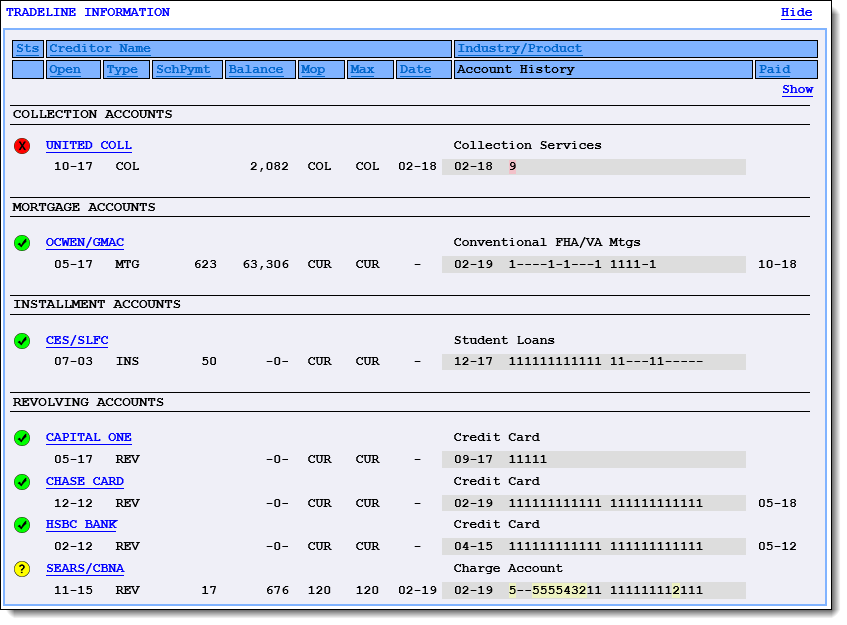Click the 676 balance for SEARS/CBNA
This screenshot has height=625, width=847.
tap(277, 590)
